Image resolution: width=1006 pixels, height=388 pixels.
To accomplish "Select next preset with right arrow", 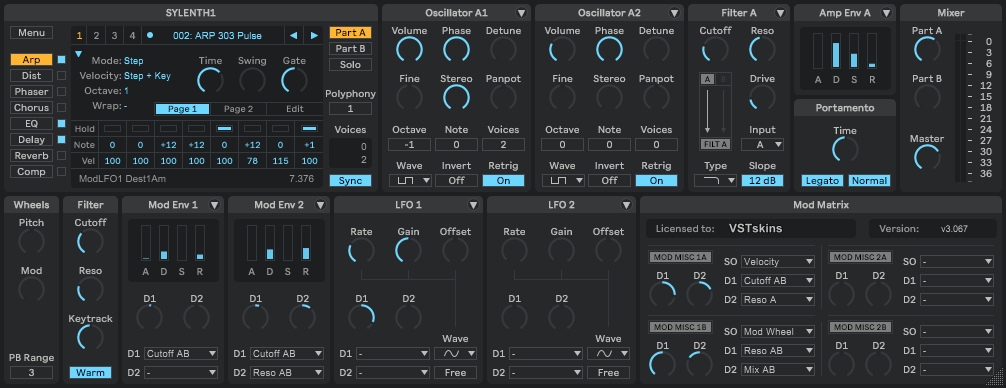I will point(314,35).
